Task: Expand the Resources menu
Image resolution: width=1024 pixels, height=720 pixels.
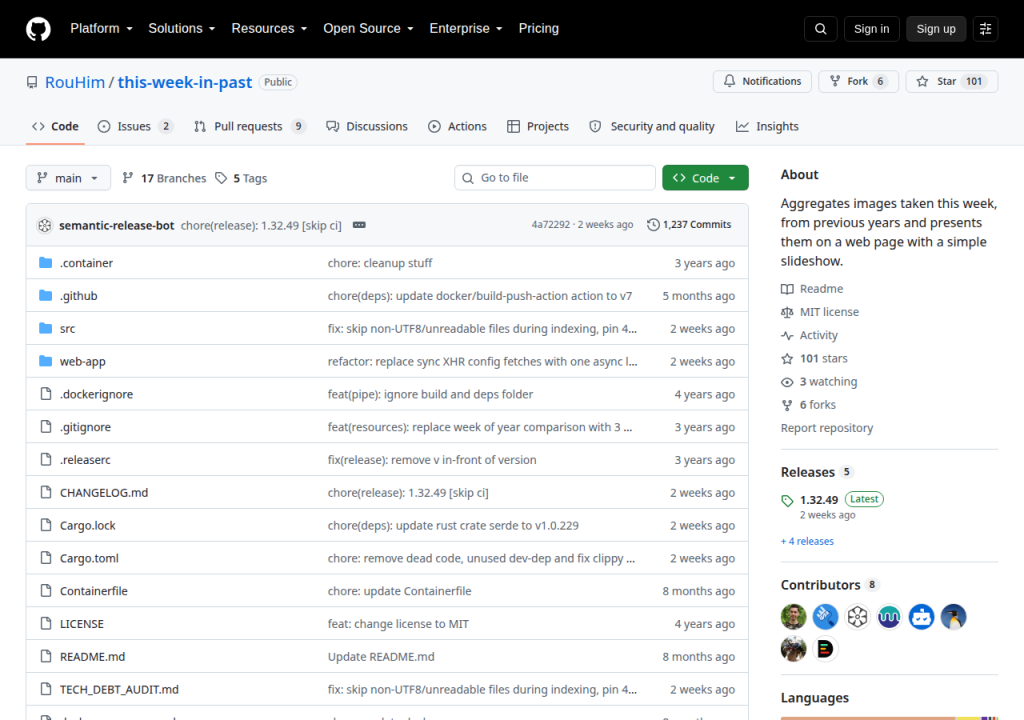Action: pyautogui.click(x=269, y=29)
